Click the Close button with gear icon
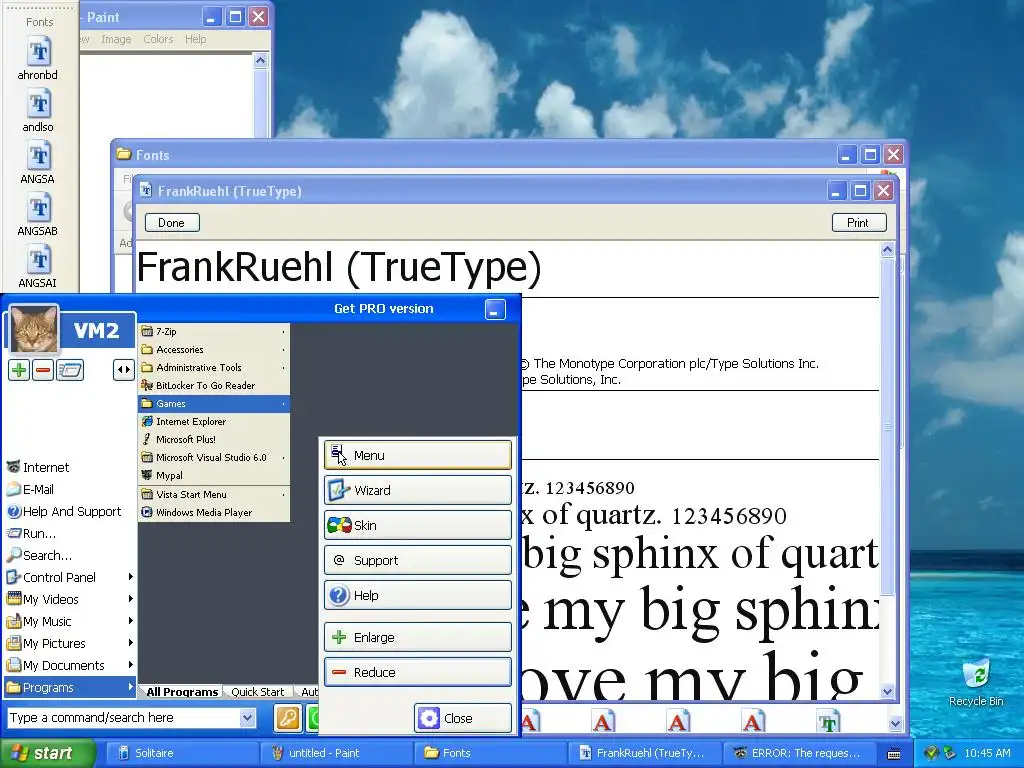 point(463,718)
